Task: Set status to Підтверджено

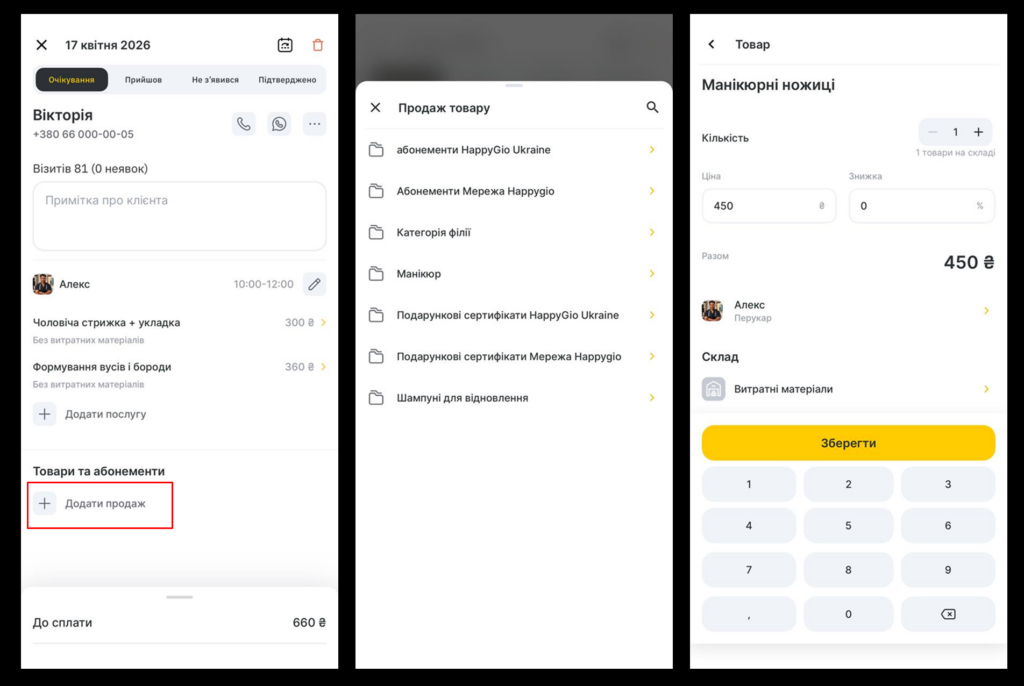Action: [x=287, y=80]
